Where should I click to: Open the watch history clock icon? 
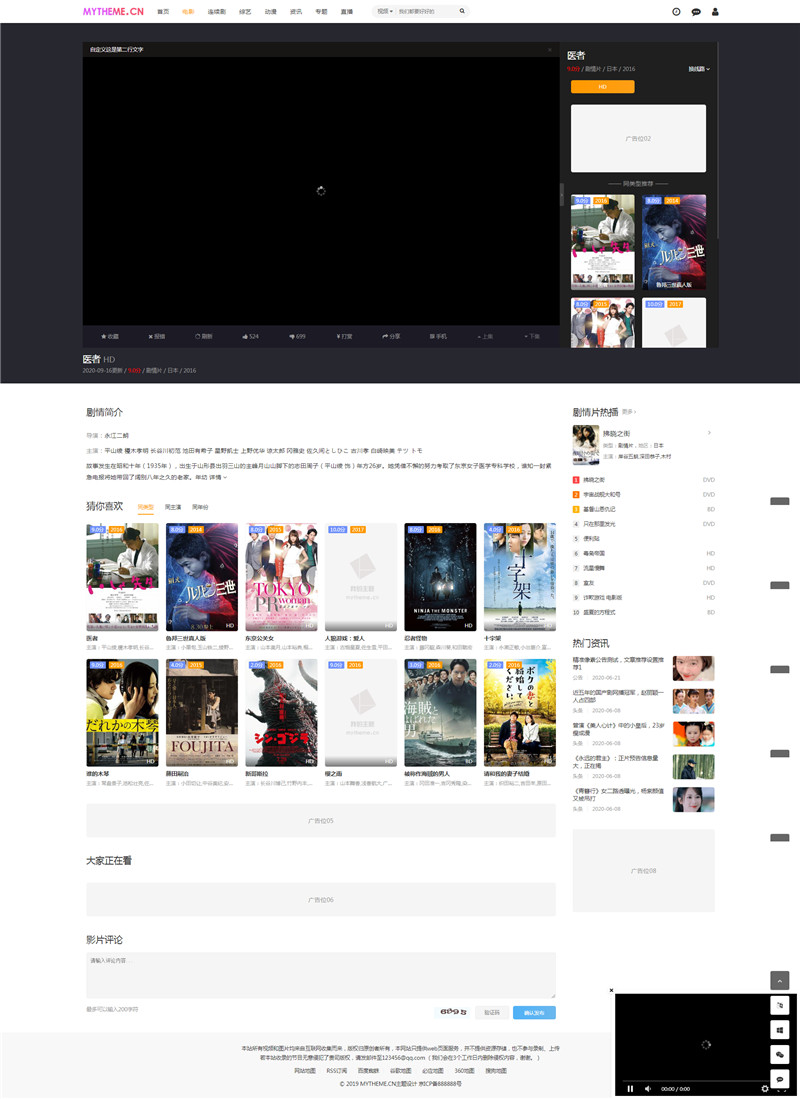[677, 12]
